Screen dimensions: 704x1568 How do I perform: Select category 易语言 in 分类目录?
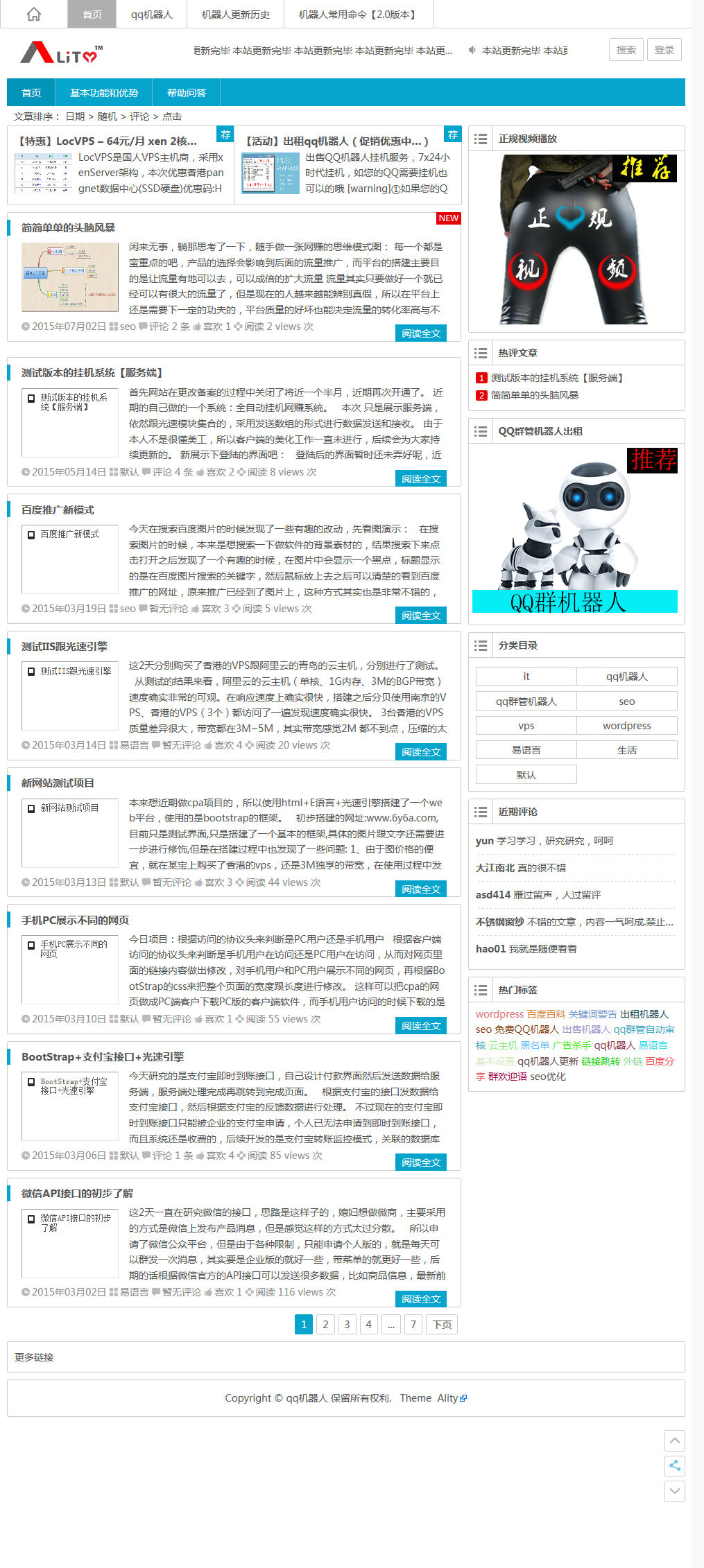click(x=526, y=750)
